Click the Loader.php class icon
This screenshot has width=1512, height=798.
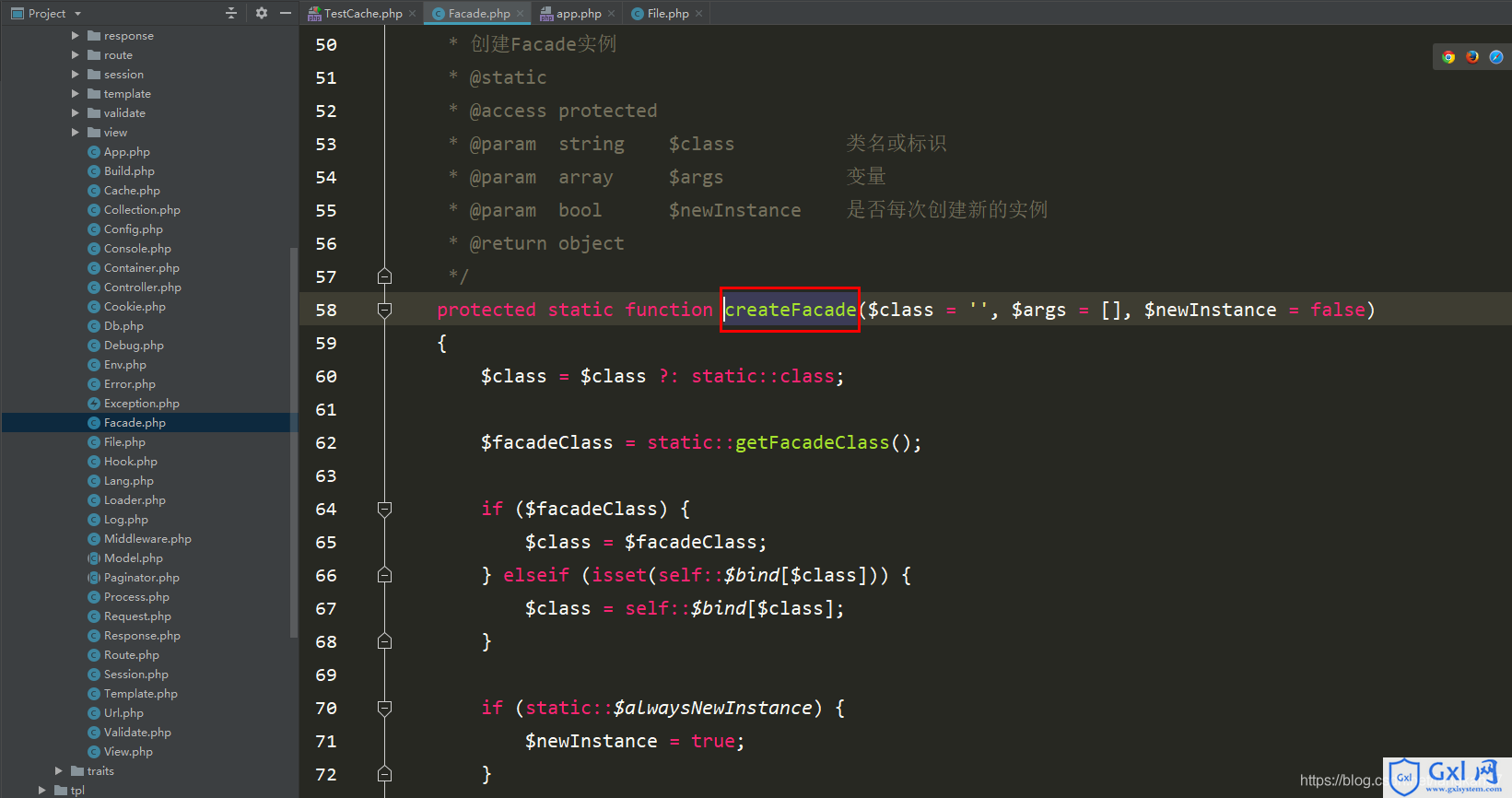[94, 500]
